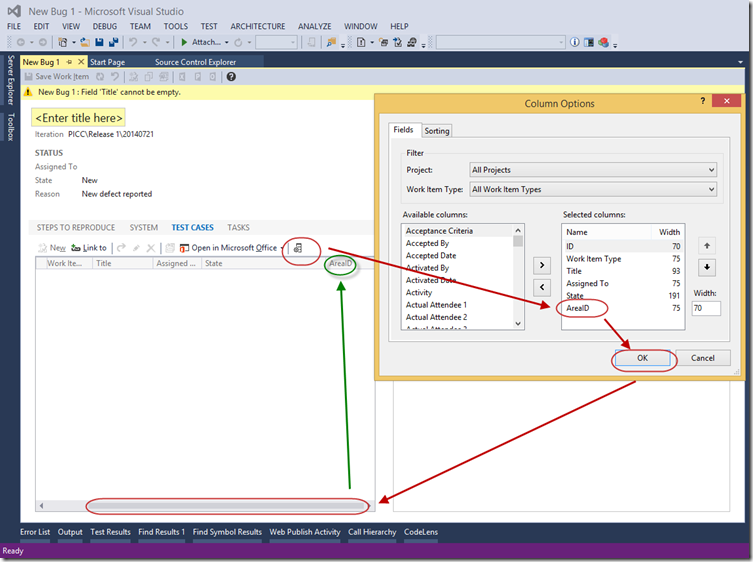Click the window layout icon beside info icon

tap(589, 42)
